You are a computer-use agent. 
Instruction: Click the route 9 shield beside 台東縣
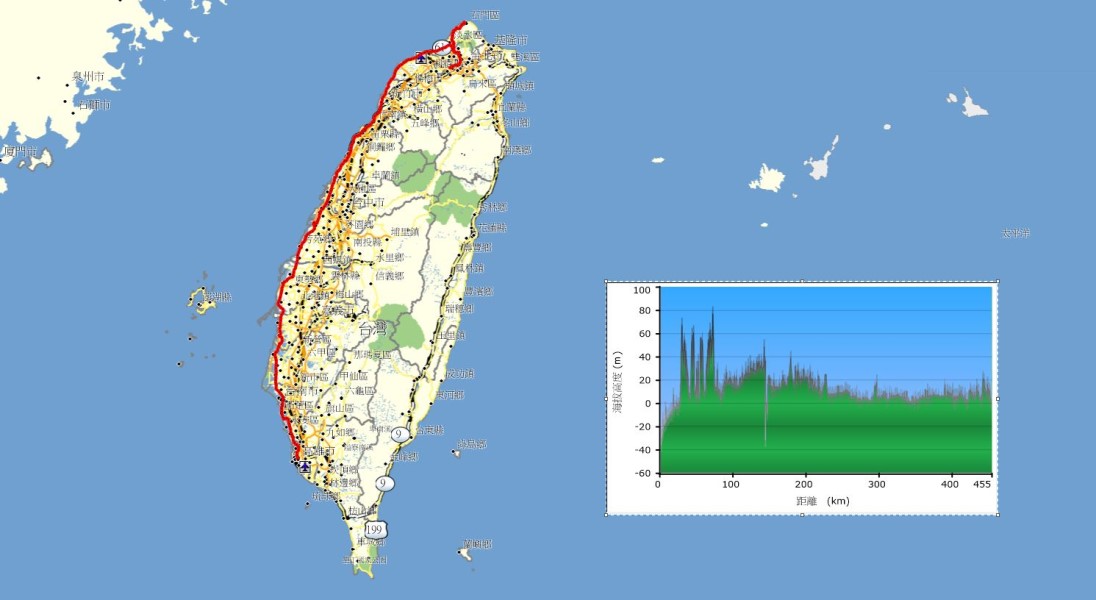click(x=399, y=434)
